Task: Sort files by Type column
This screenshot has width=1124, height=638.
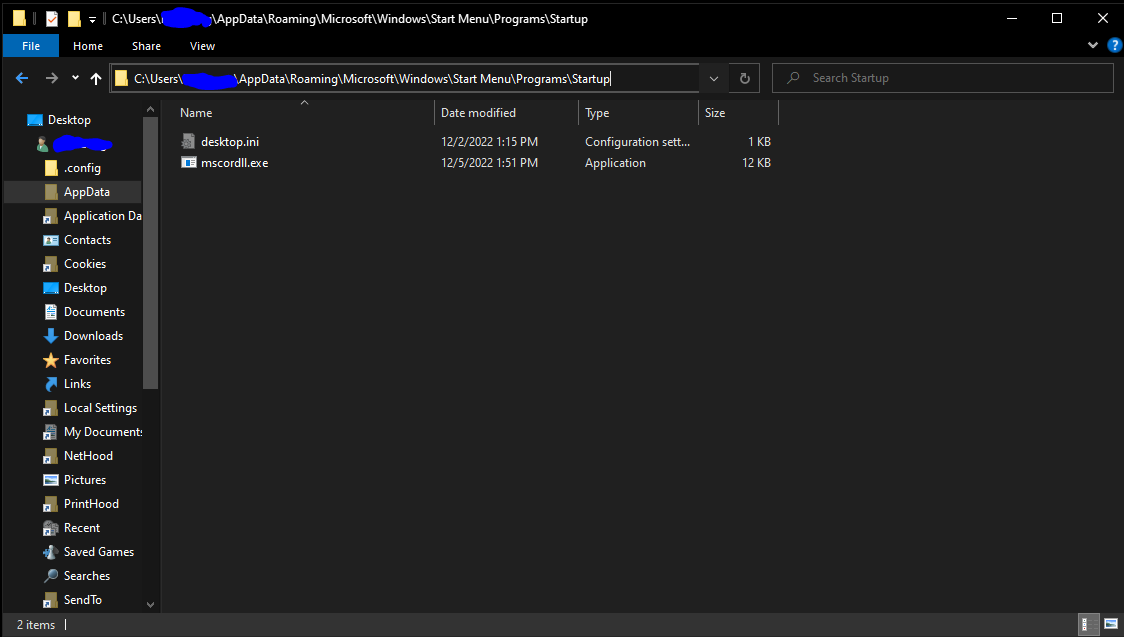Action: [597, 113]
